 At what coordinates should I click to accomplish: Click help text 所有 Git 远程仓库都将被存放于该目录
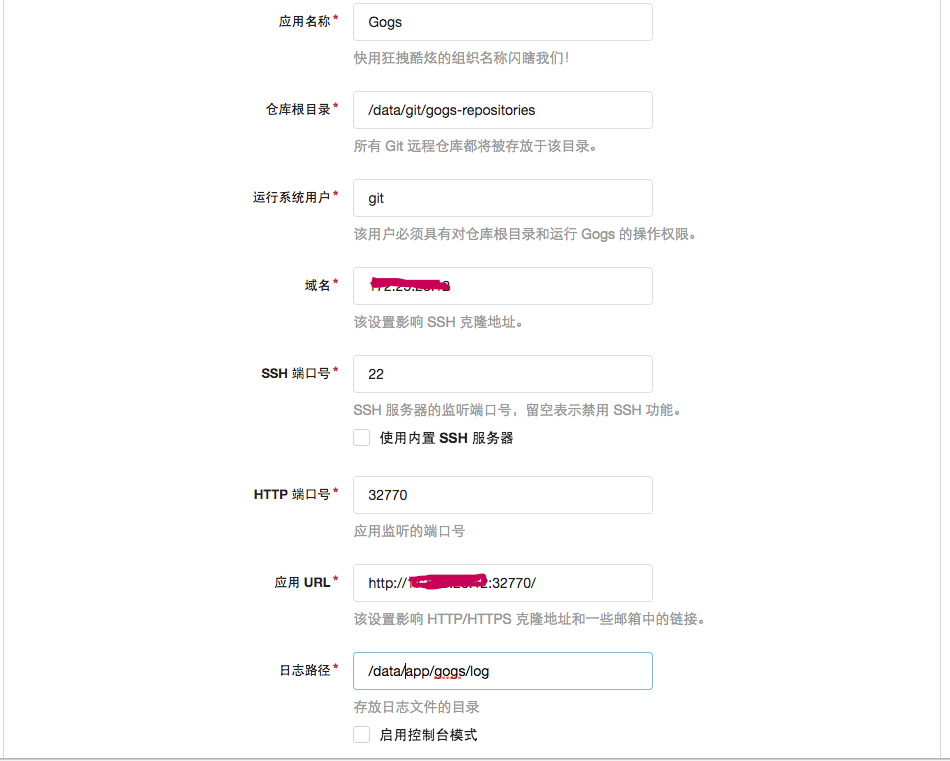pos(475,146)
